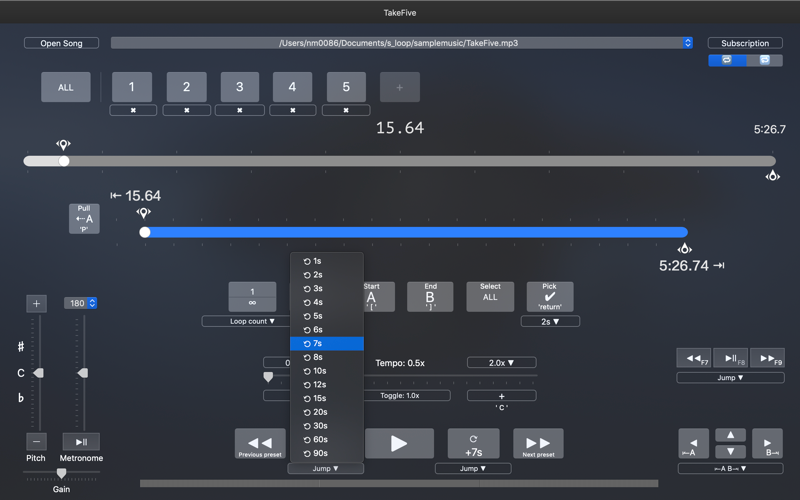Screen dimensions: 800x500
Task: Lower pitch with the minus button
Action: [x=36, y=442]
